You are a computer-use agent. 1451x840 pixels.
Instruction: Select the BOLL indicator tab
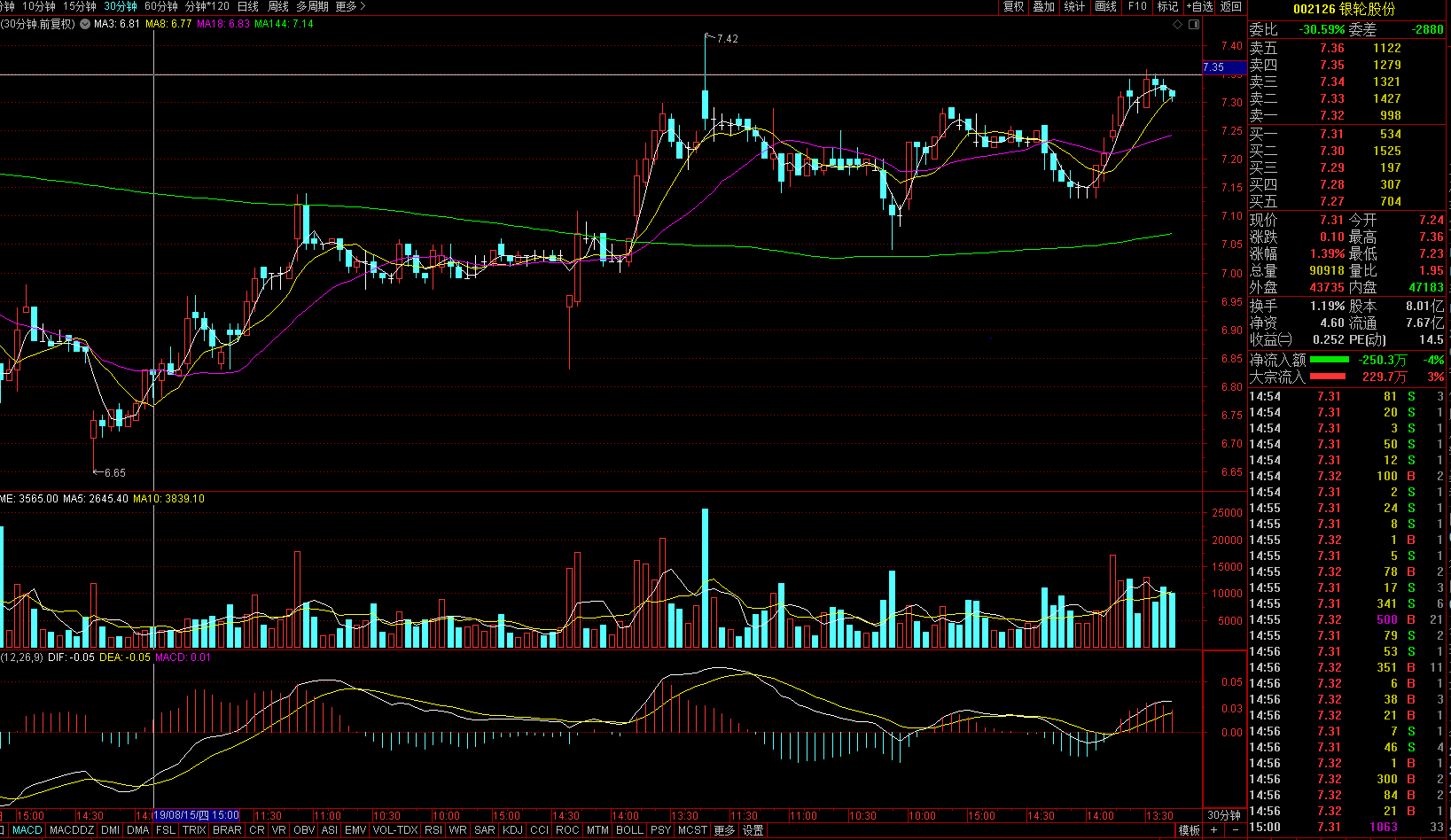629,830
